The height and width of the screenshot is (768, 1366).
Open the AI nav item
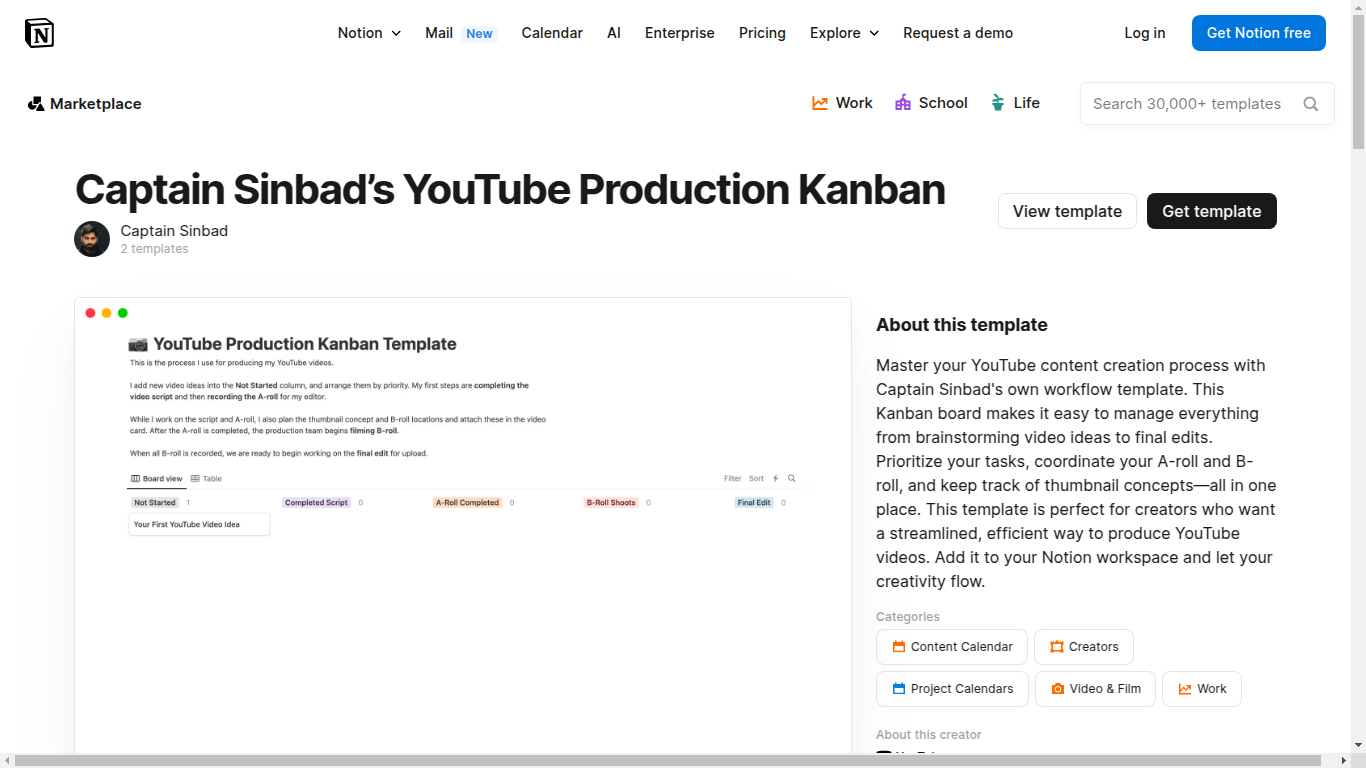point(614,33)
